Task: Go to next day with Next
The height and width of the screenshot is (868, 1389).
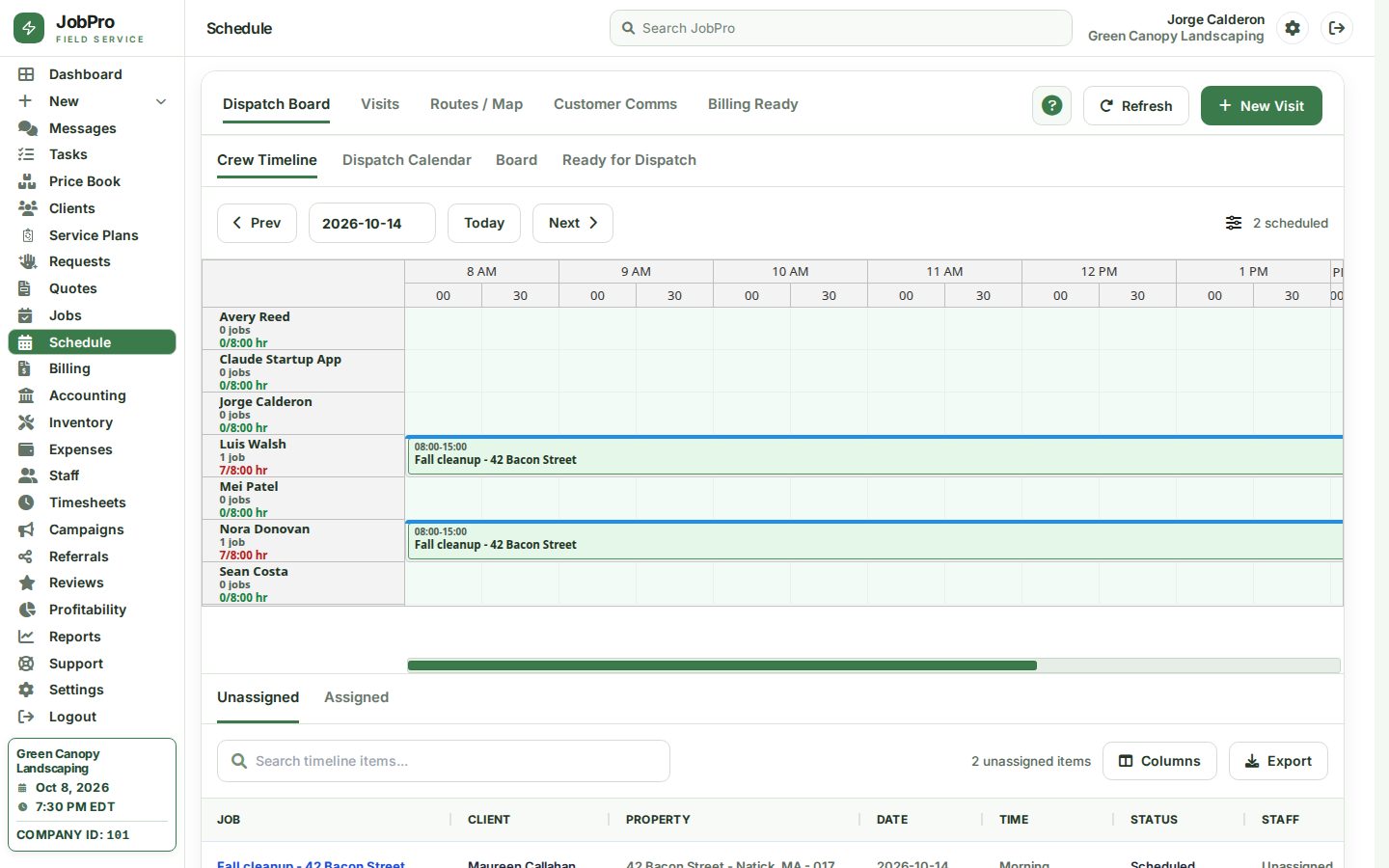Action: coord(573,223)
